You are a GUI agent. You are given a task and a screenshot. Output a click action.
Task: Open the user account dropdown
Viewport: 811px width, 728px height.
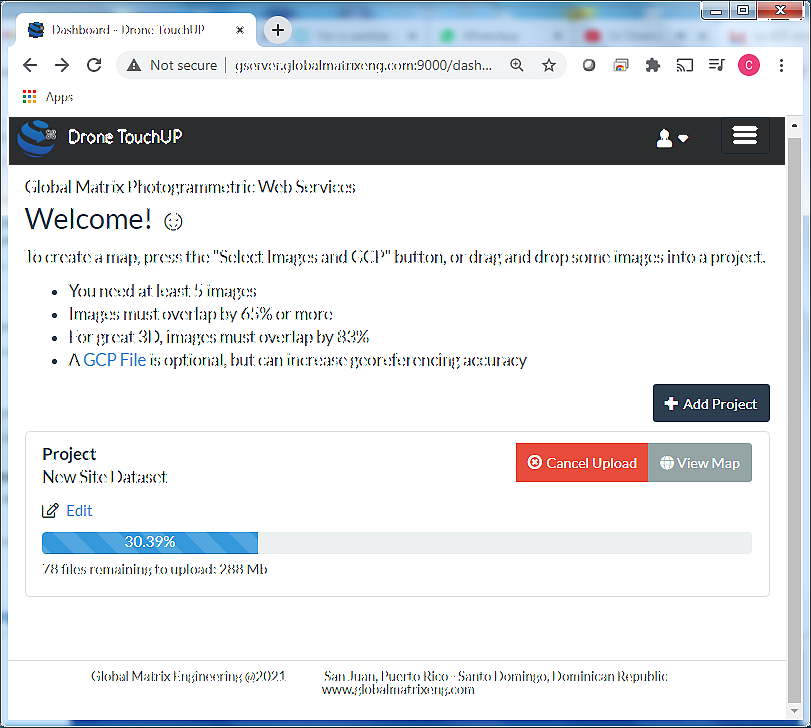tap(672, 139)
